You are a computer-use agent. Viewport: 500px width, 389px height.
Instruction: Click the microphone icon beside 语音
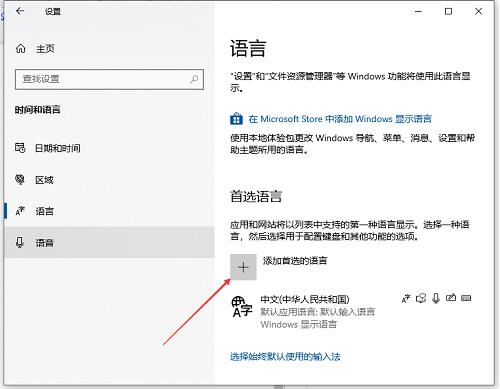[20, 242]
